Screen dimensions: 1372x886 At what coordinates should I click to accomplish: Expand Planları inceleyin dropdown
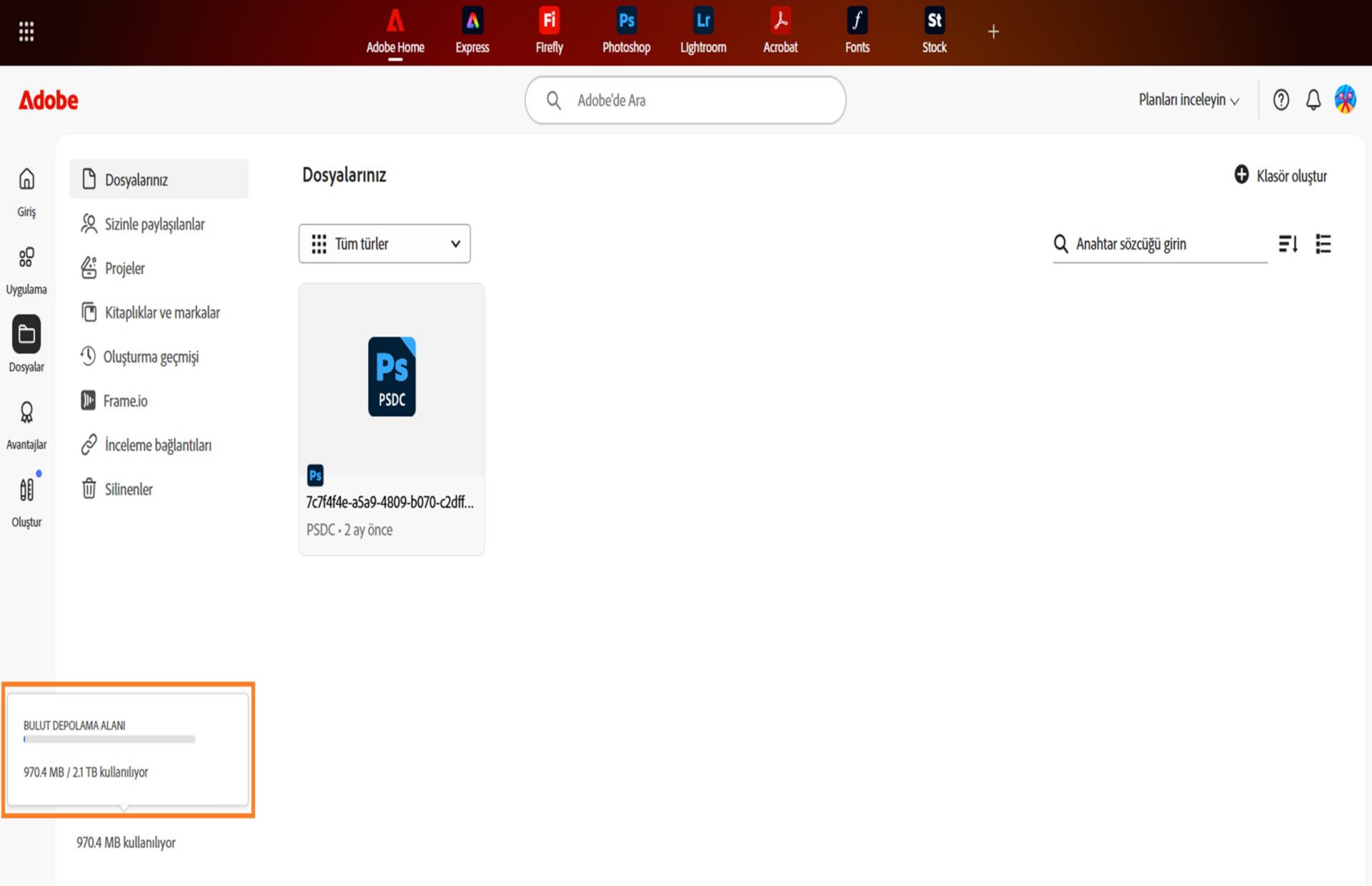click(1188, 100)
